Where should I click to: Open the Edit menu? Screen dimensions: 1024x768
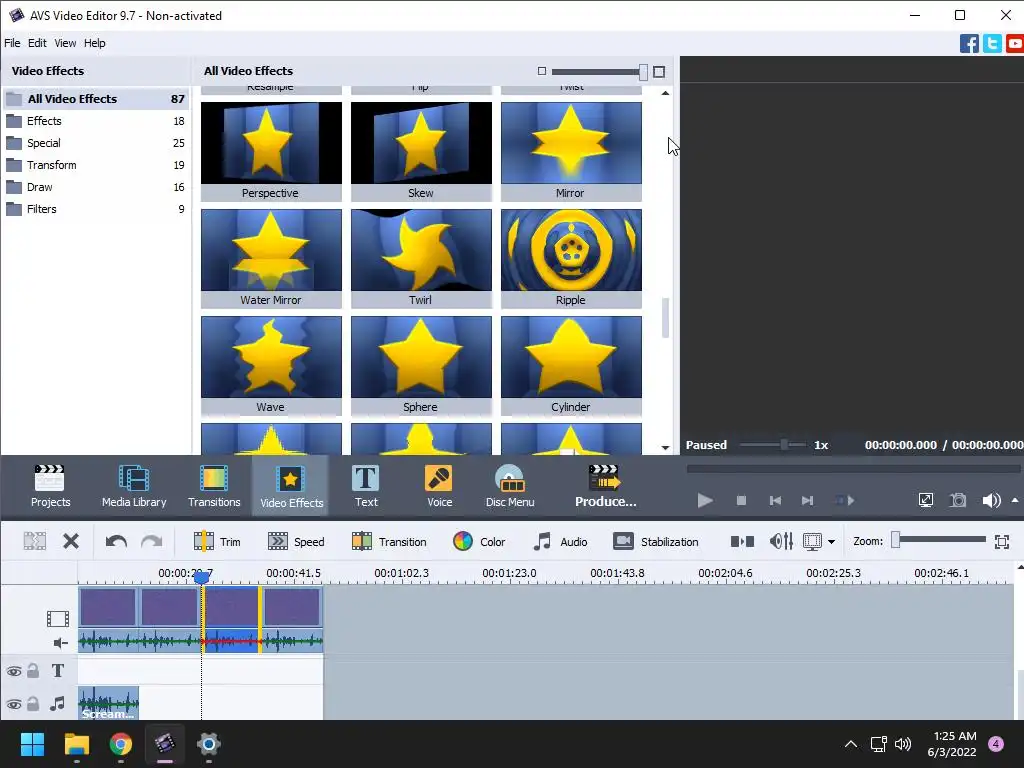click(x=37, y=43)
